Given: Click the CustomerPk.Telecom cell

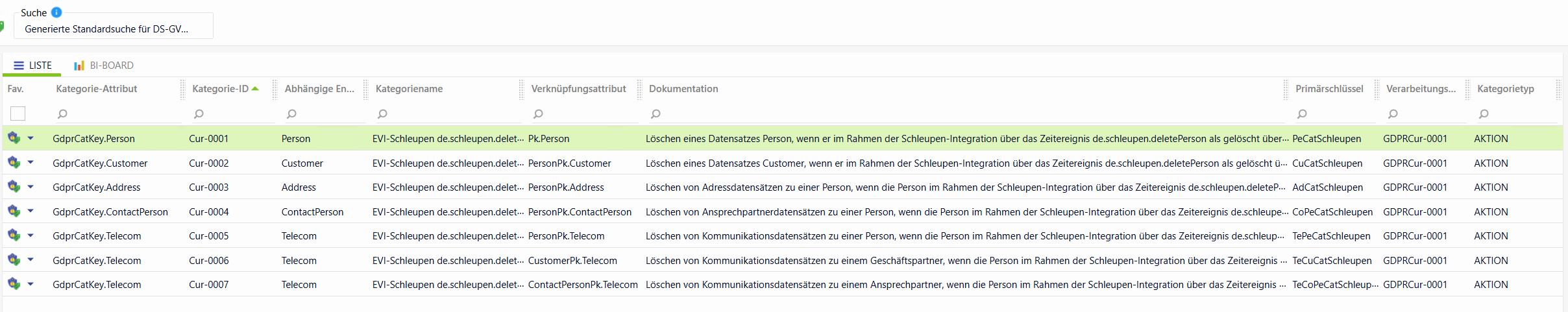Looking at the screenshot, I should [572, 261].
